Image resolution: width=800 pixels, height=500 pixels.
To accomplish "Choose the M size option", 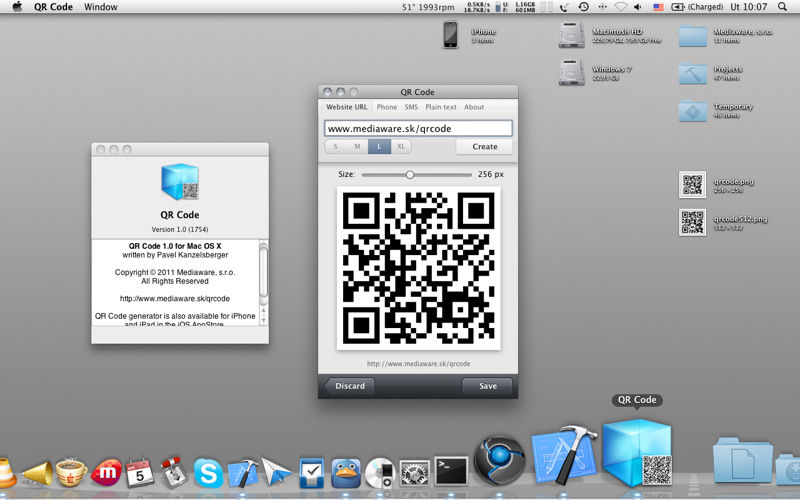I will coord(357,146).
